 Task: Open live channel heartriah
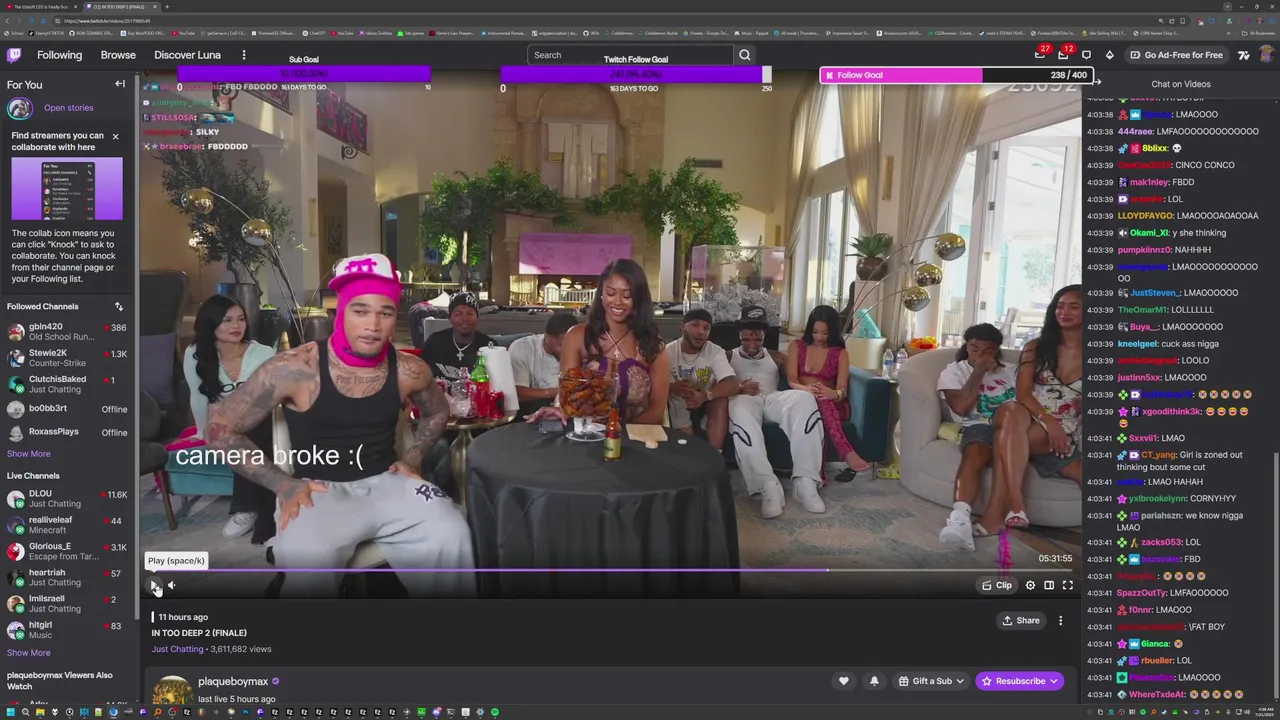pos(67,577)
